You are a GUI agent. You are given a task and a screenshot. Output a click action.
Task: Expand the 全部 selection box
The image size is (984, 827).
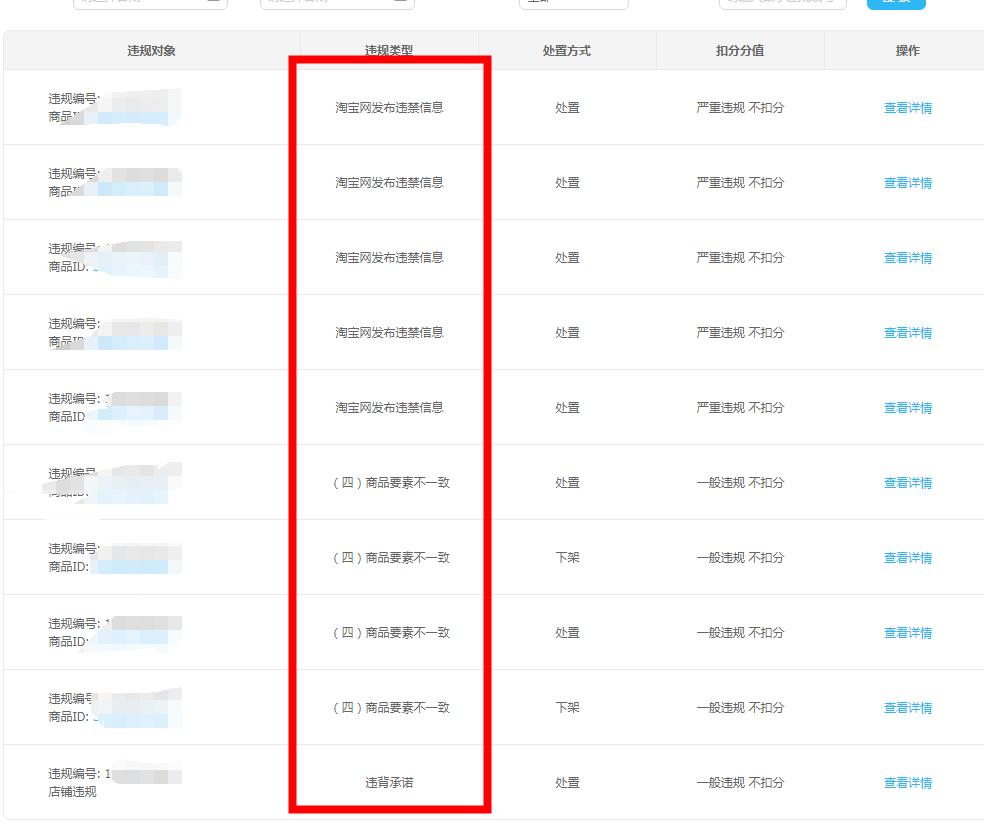[573, 3]
